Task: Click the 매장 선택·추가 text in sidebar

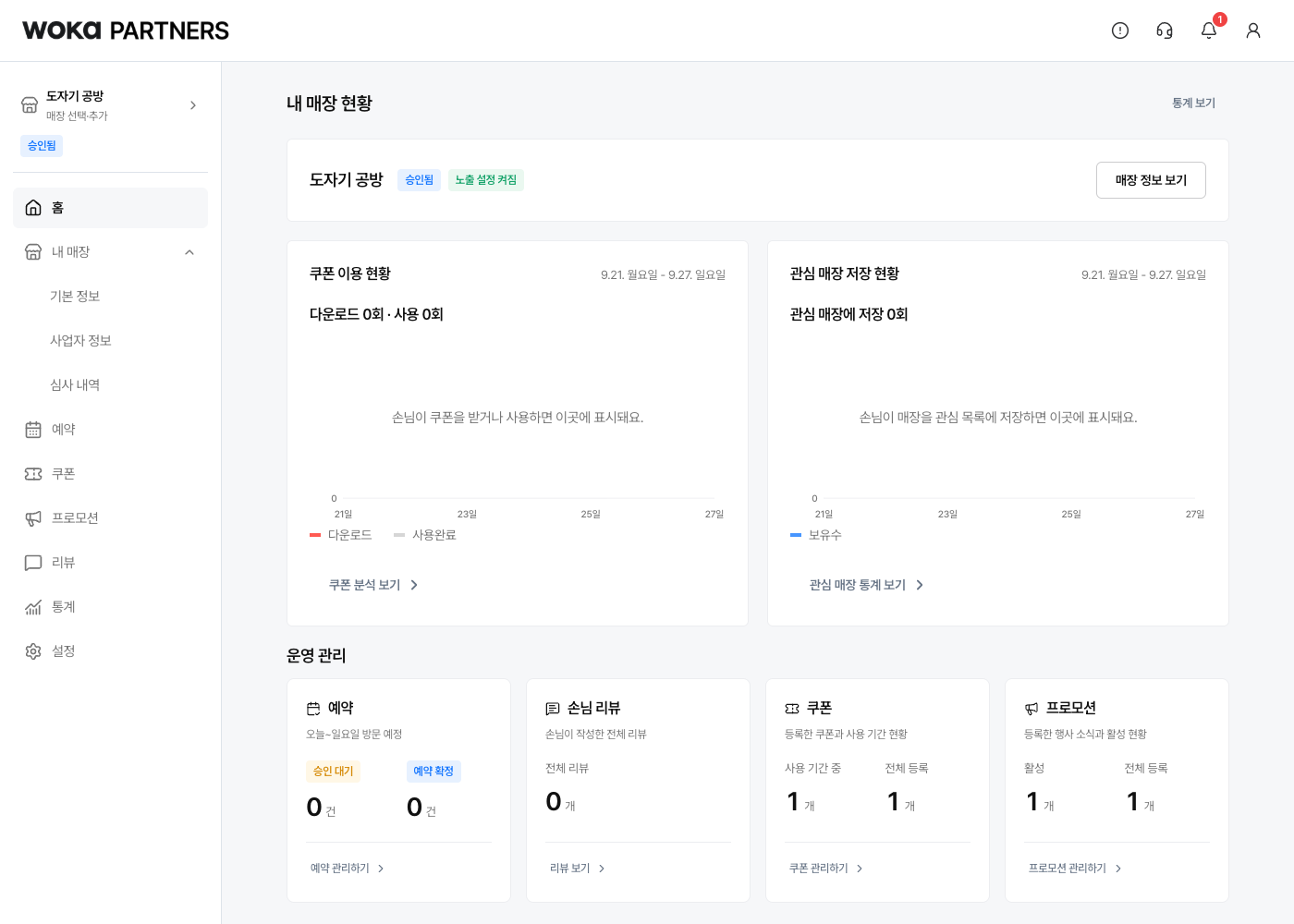Action: click(77, 116)
